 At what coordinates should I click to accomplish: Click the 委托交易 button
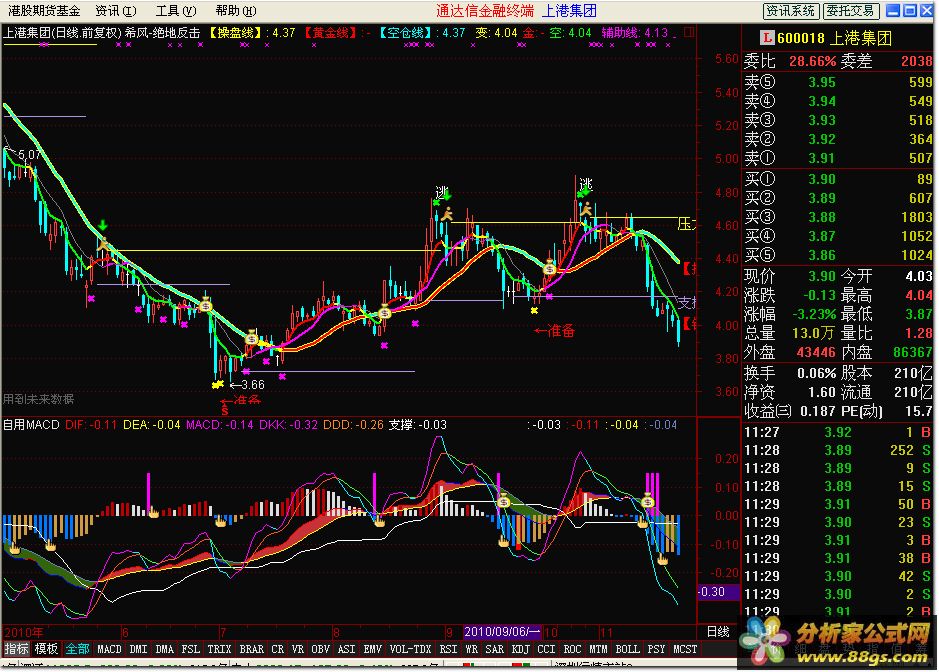coord(852,11)
